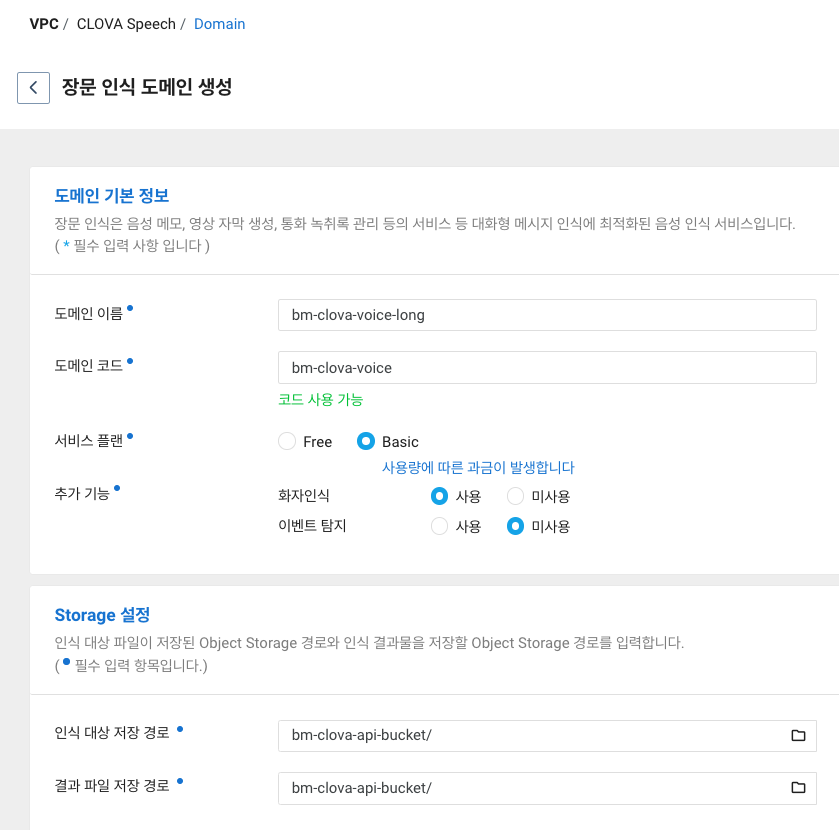Image resolution: width=839 pixels, height=830 pixels.
Task: Click the CLOVA Speech breadcrumb item
Action: click(x=127, y=24)
